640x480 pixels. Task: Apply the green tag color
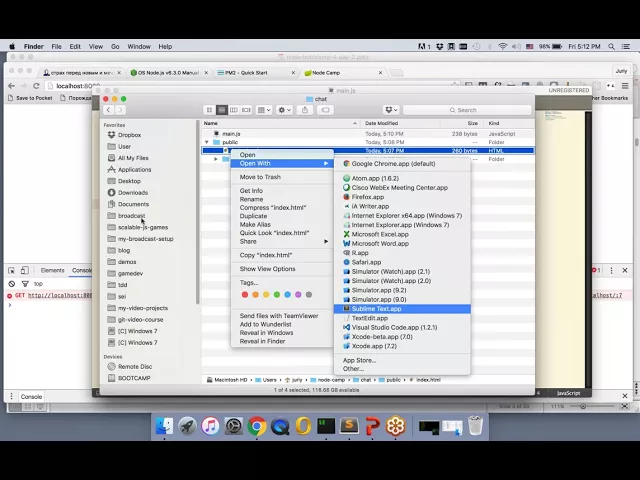tap(277, 295)
